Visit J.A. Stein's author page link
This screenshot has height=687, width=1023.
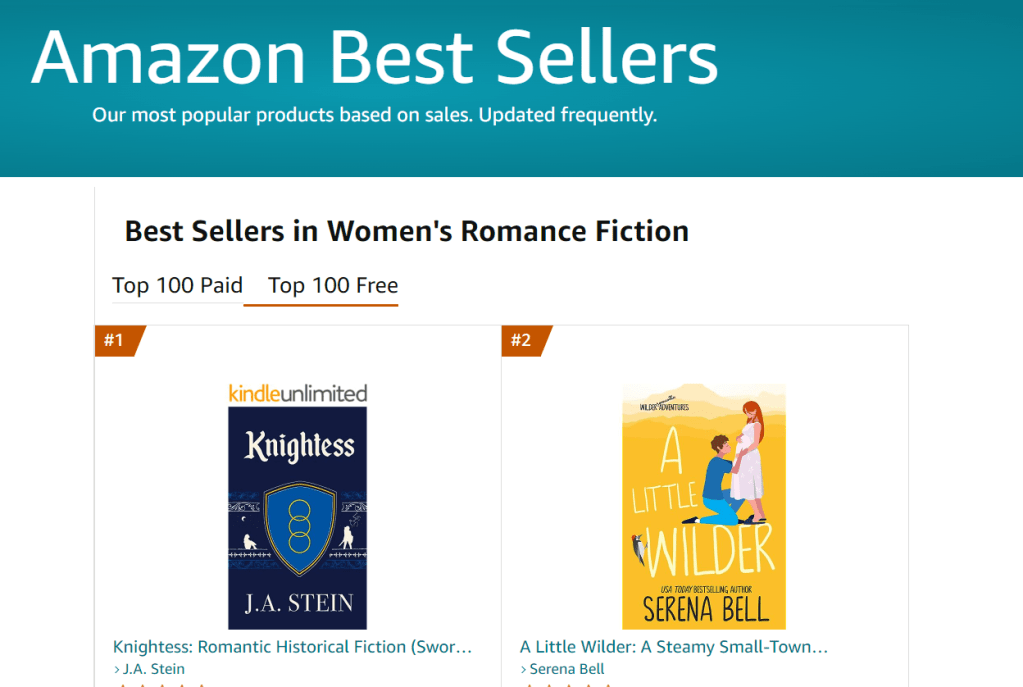[x=153, y=669]
